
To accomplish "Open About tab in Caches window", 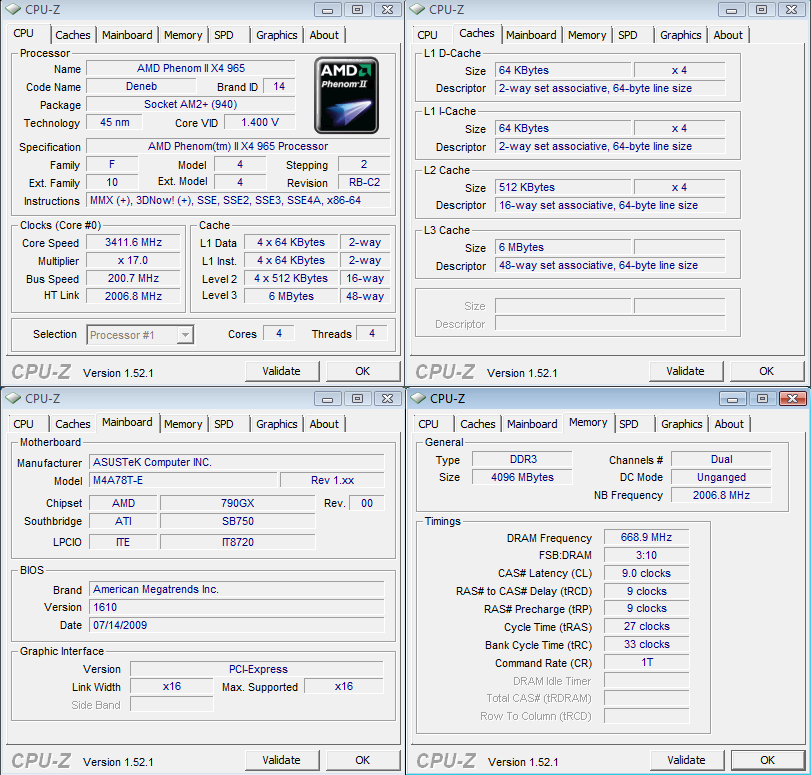I will click(728, 35).
